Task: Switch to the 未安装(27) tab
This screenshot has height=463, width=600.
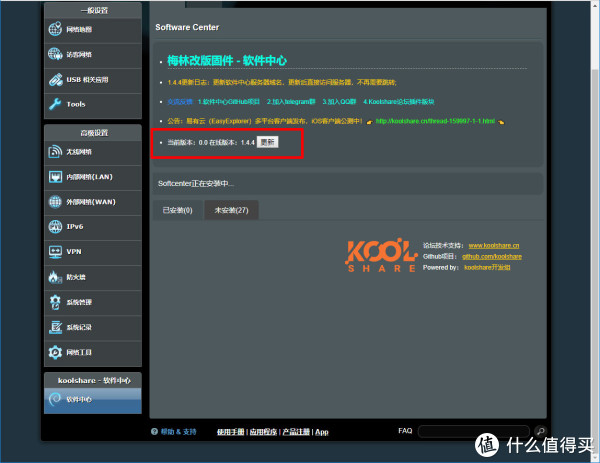Action: point(231,210)
